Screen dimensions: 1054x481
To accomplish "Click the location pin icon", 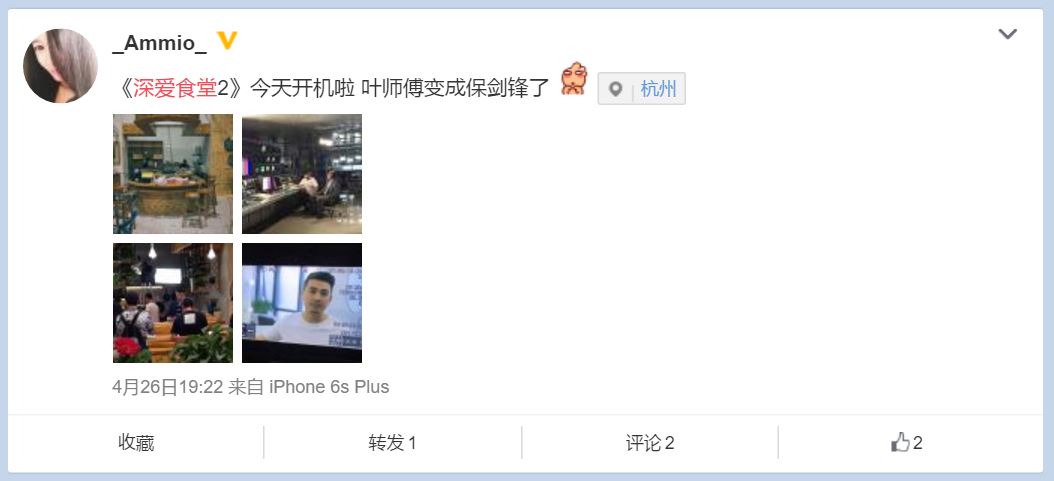I will click(615, 89).
